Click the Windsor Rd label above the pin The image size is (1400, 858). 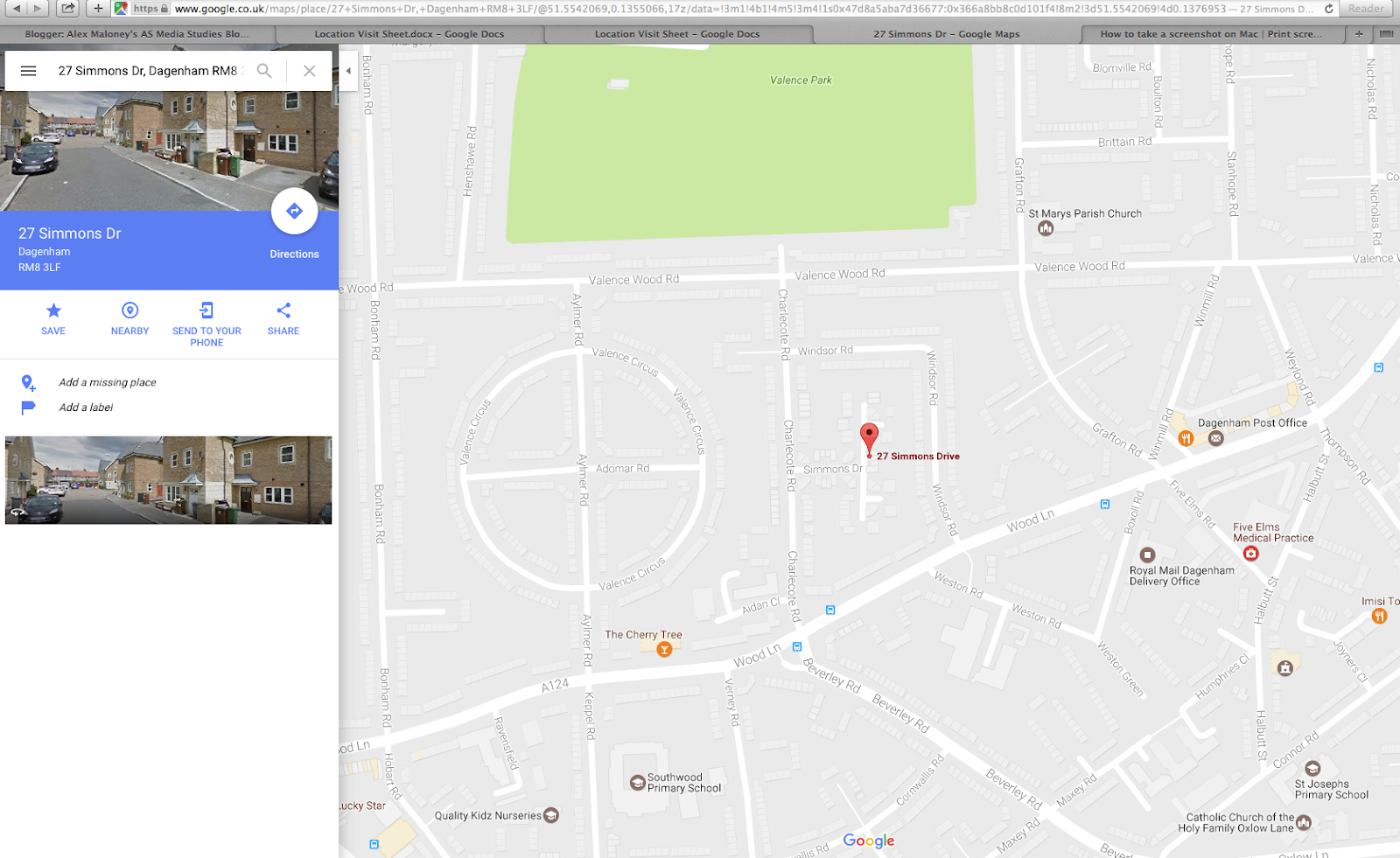[x=825, y=351]
